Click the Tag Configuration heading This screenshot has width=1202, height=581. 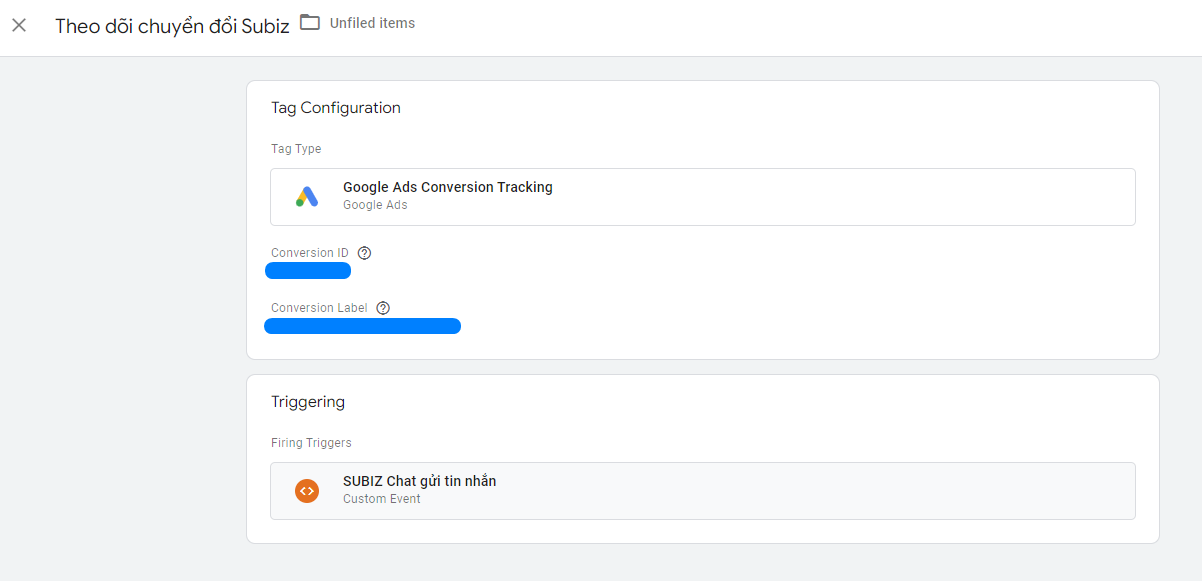coord(336,108)
